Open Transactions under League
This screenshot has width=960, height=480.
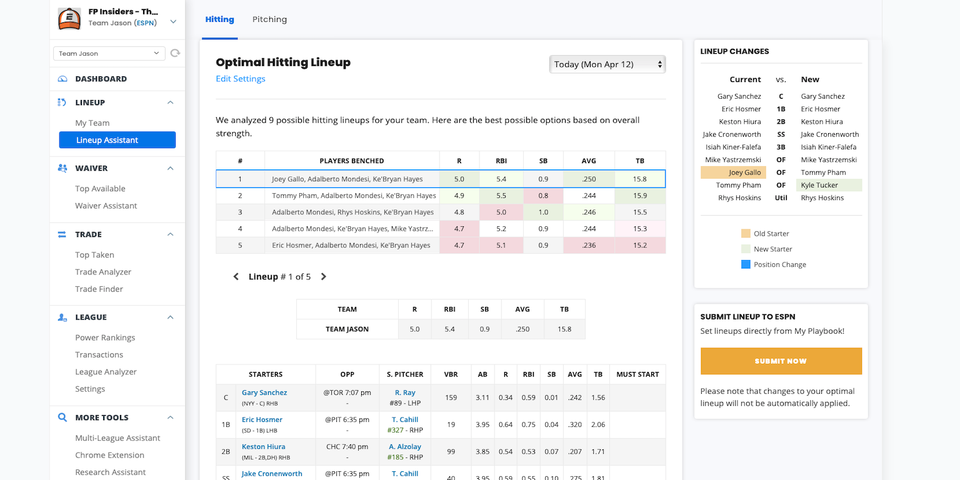[99, 354]
